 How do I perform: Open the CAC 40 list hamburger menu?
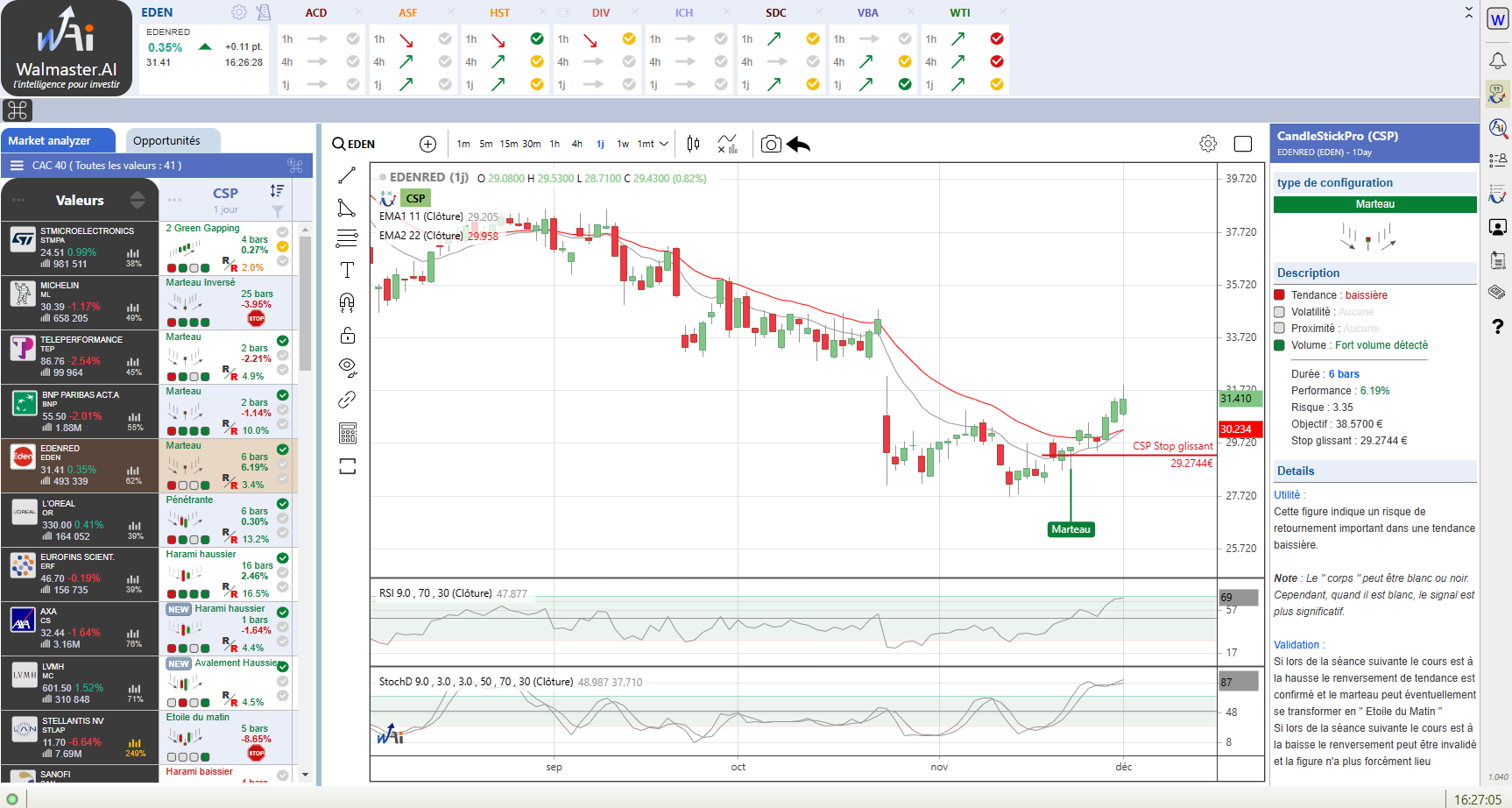(x=17, y=166)
